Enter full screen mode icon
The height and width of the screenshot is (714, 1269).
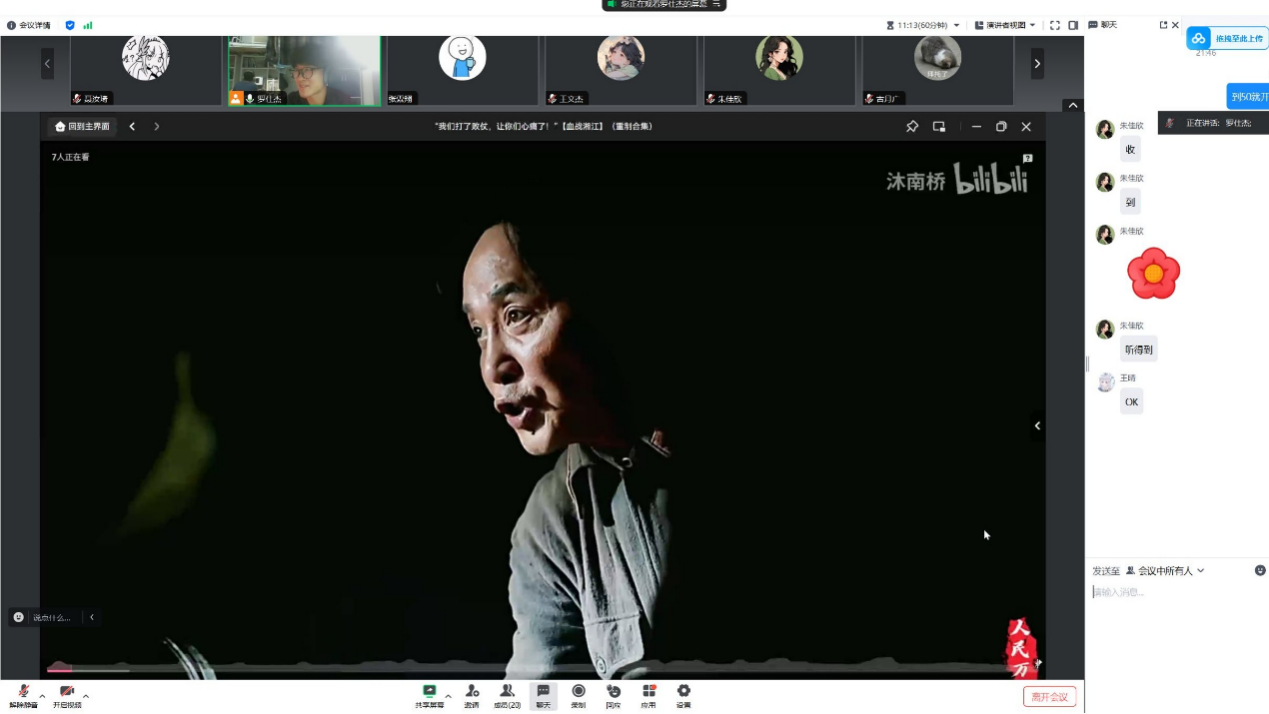[1055, 25]
